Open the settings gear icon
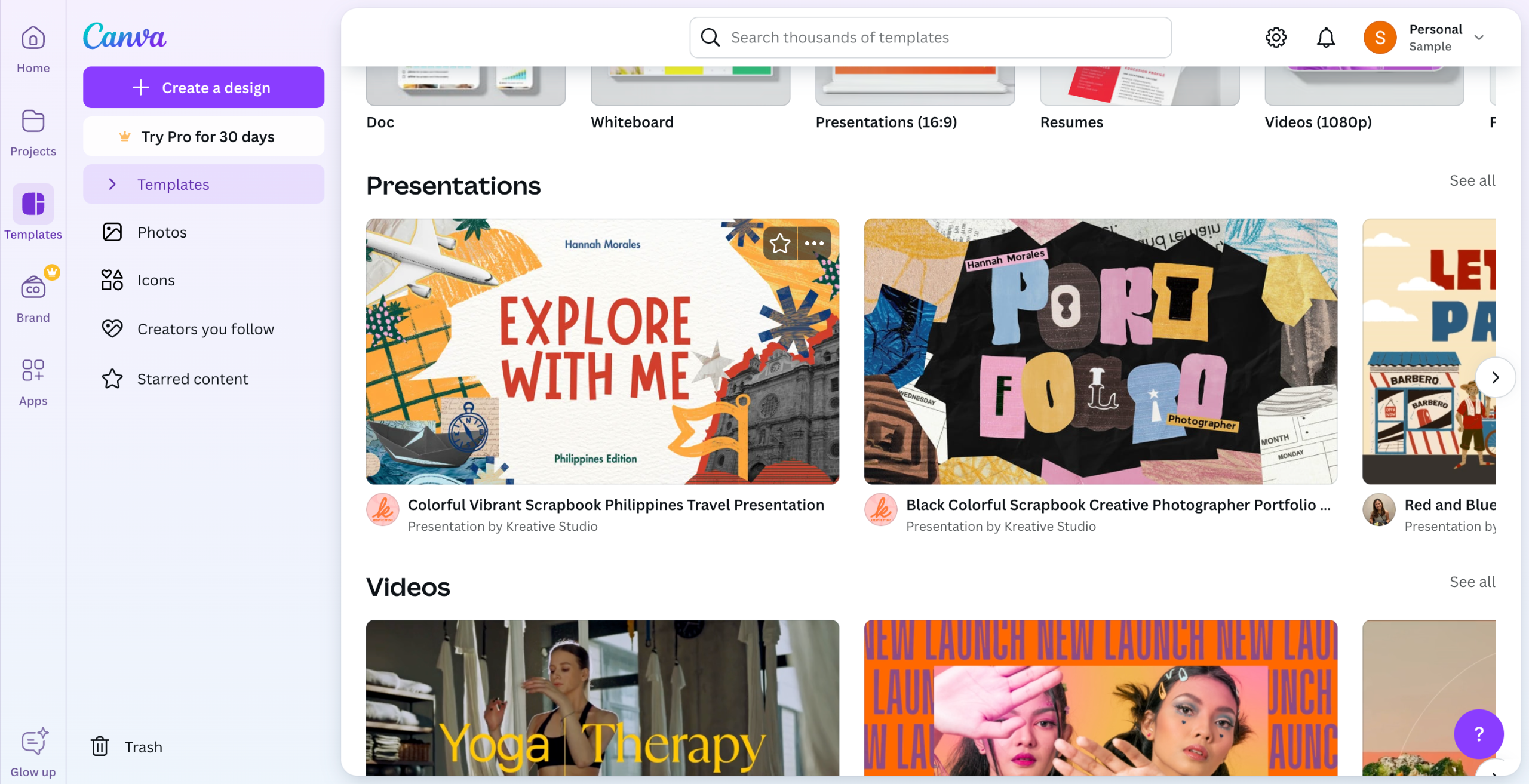This screenshot has height=784, width=1529. (1276, 38)
